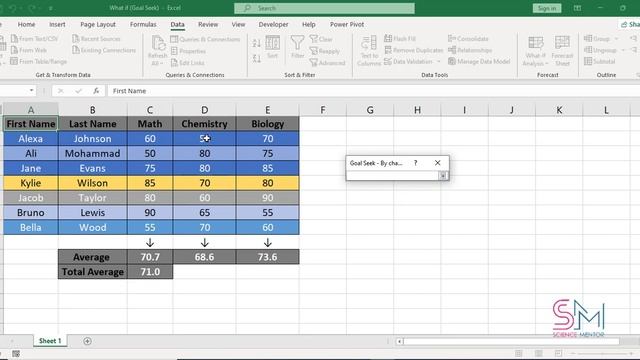The width and height of the screenshot is (640, 360).
Task: Open Data Validation
Action: coord(409,62)
